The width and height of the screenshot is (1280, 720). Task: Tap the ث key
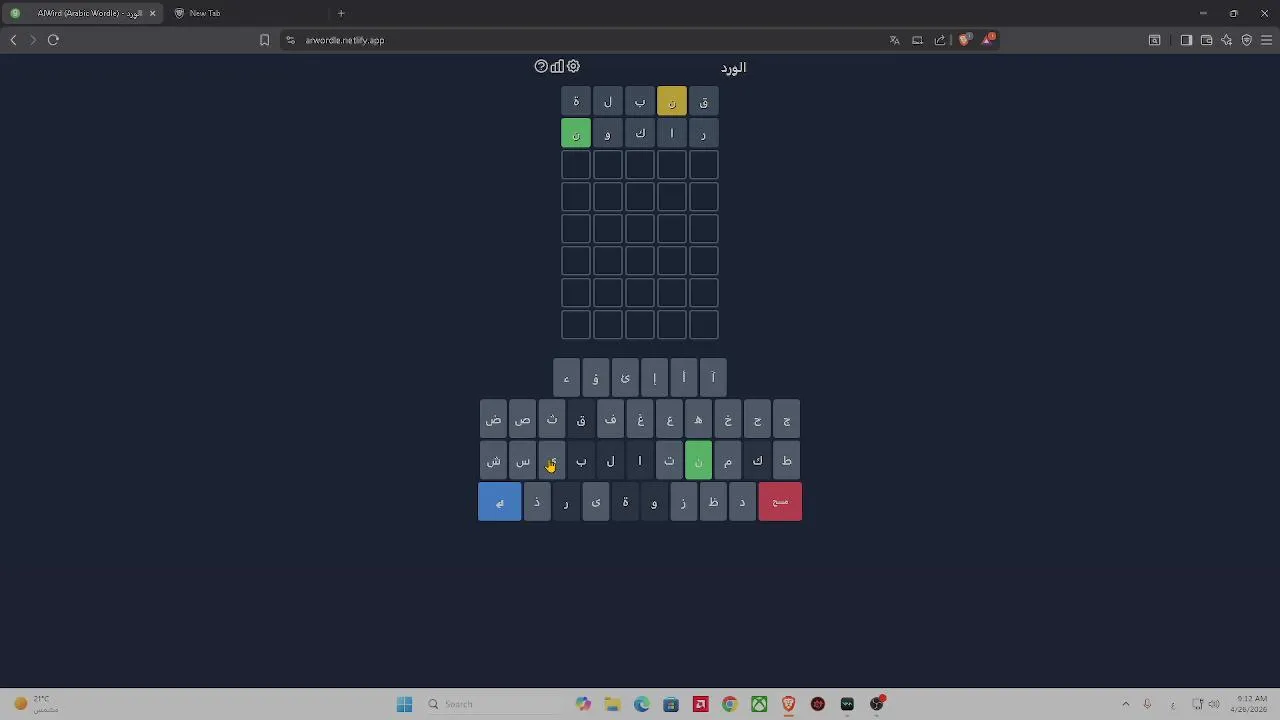[551, 420]
